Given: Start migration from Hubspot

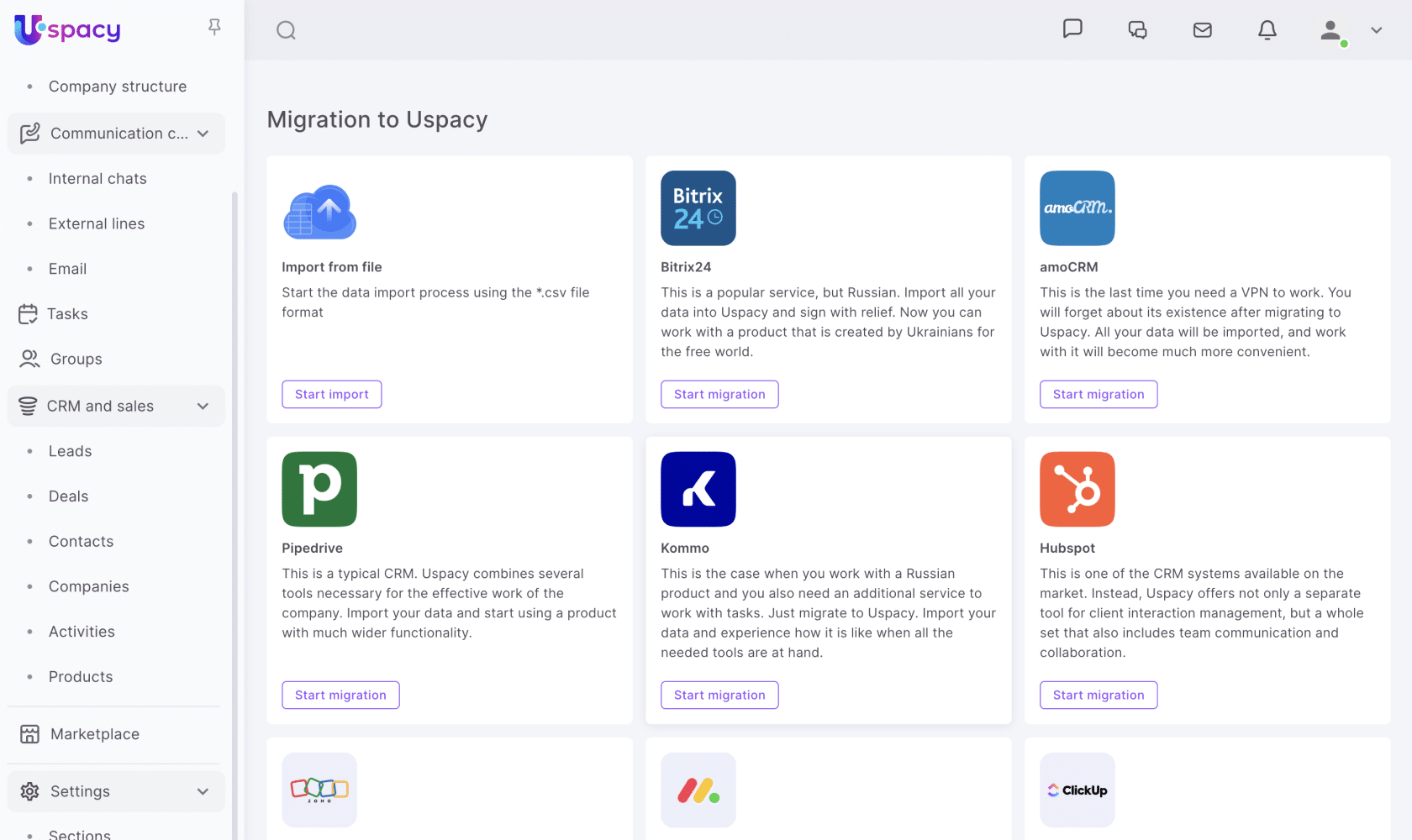Looking at the screenshot, I should click(1099, 695).
